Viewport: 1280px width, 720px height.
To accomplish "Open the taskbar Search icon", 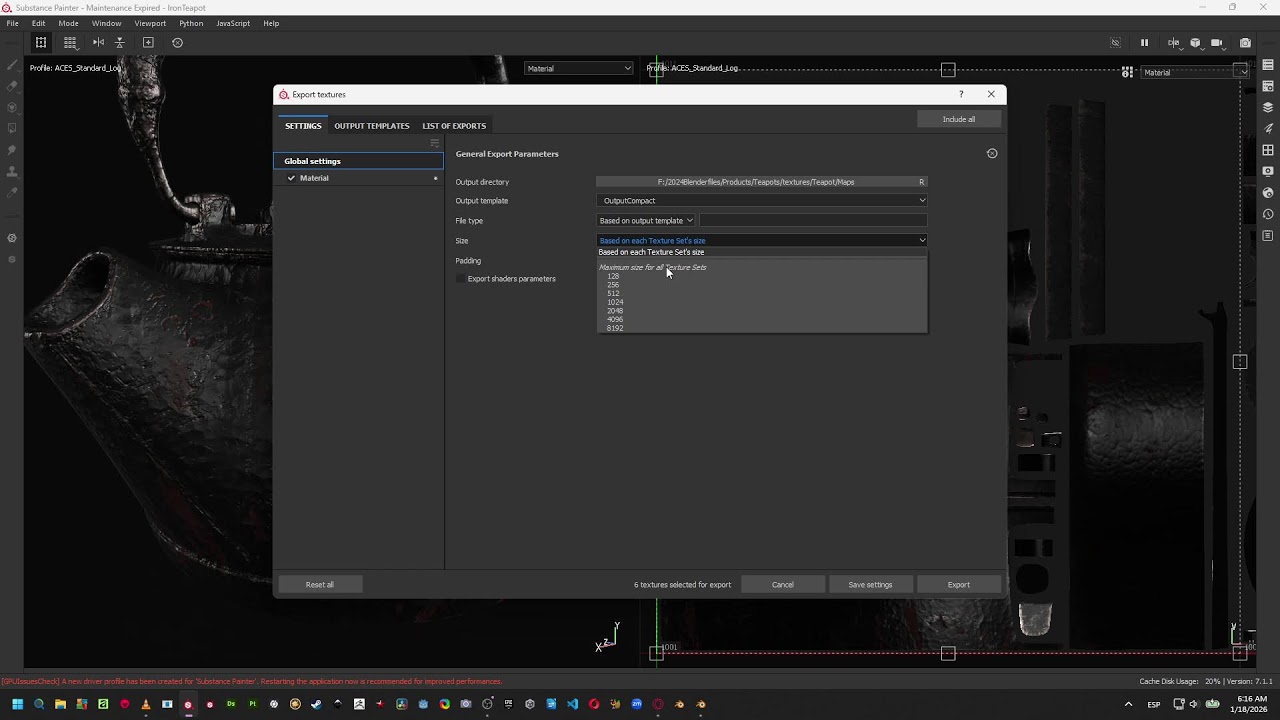I will point(39,704).
